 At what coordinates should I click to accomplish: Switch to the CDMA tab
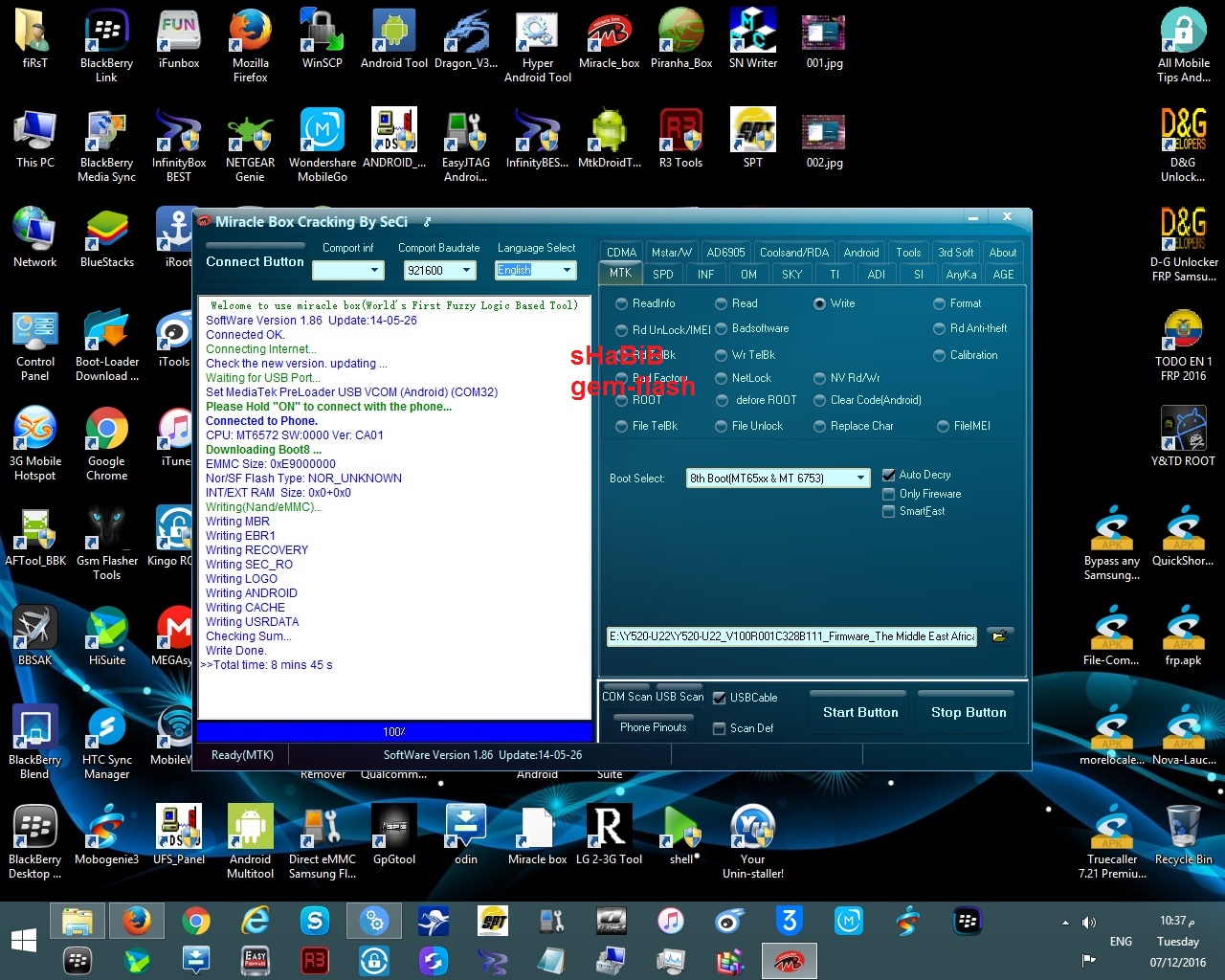621,253
